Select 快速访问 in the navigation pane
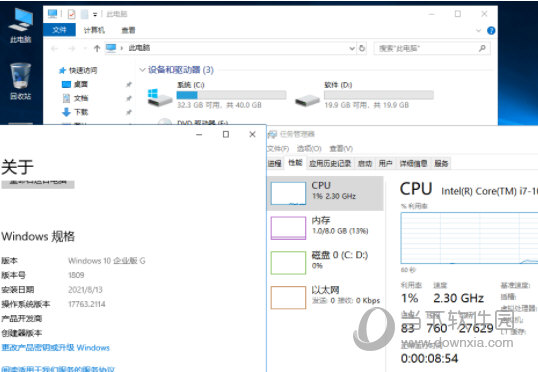Viewport: 538px width, 372px height. [78, 70]
